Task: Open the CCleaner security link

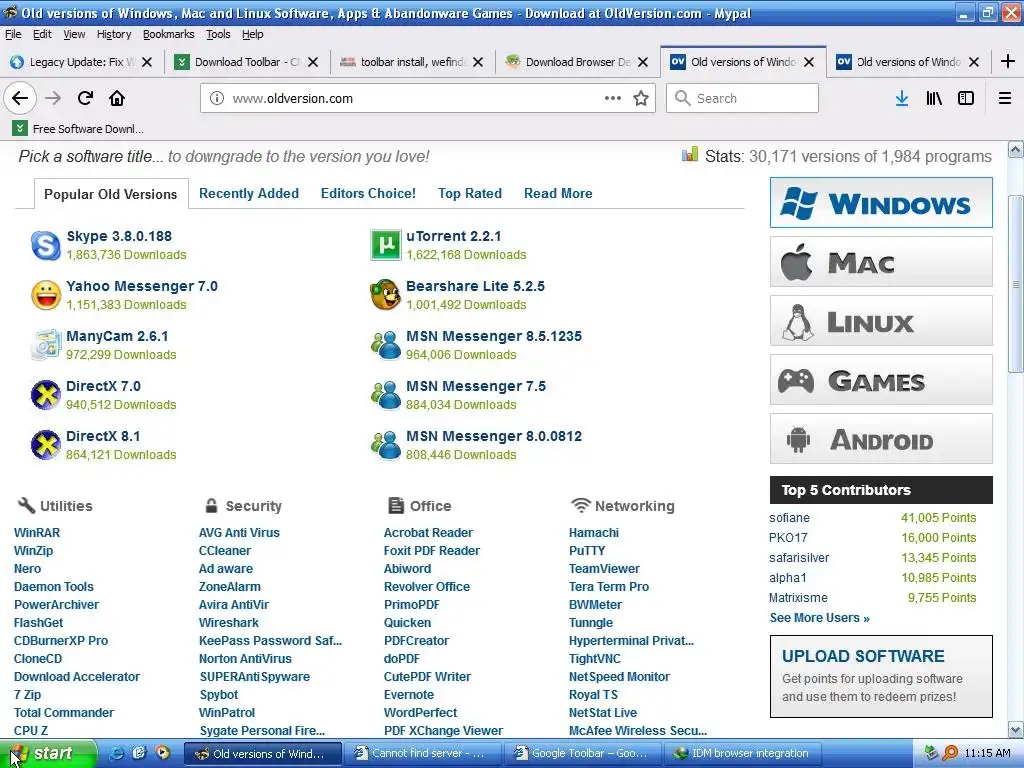Action: 225,551
